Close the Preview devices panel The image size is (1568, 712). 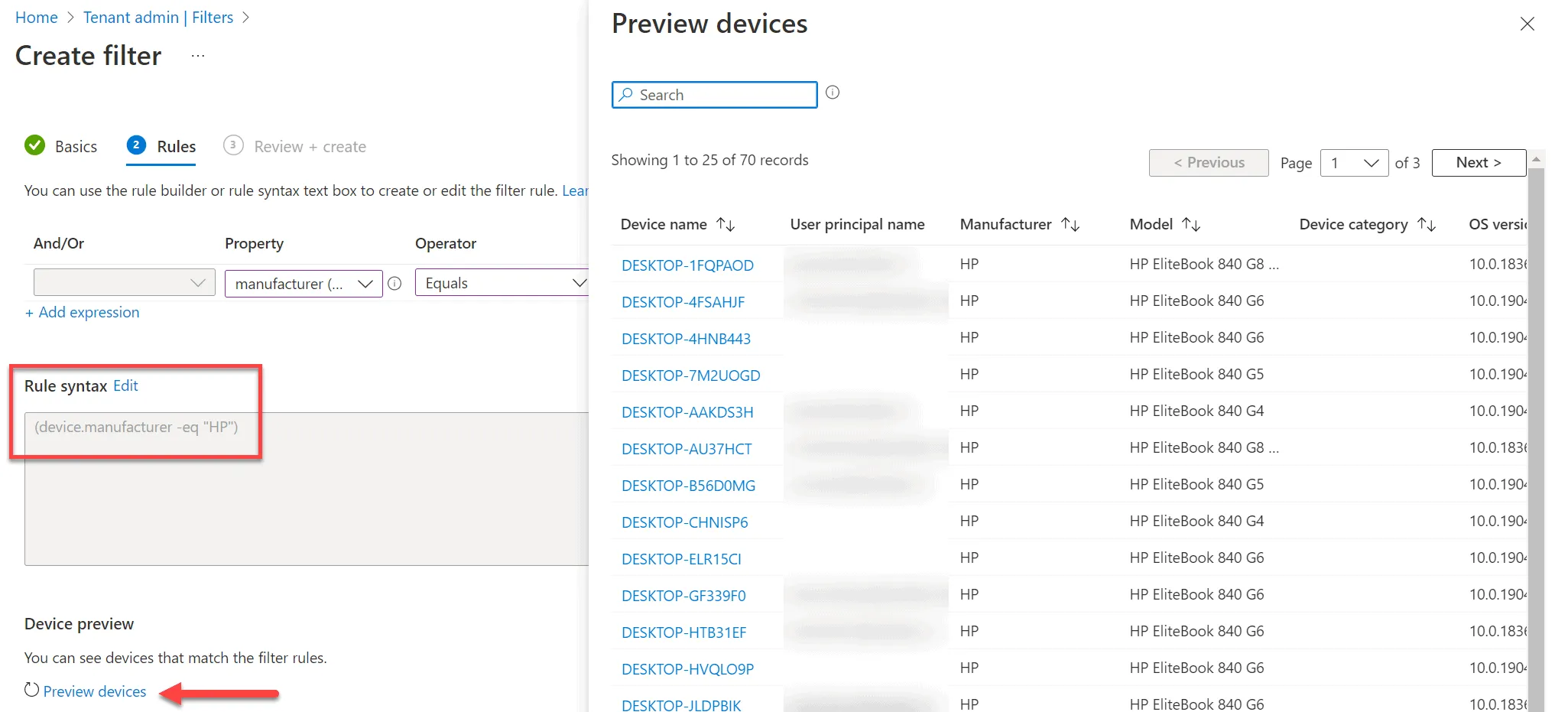pos(1527,24)
